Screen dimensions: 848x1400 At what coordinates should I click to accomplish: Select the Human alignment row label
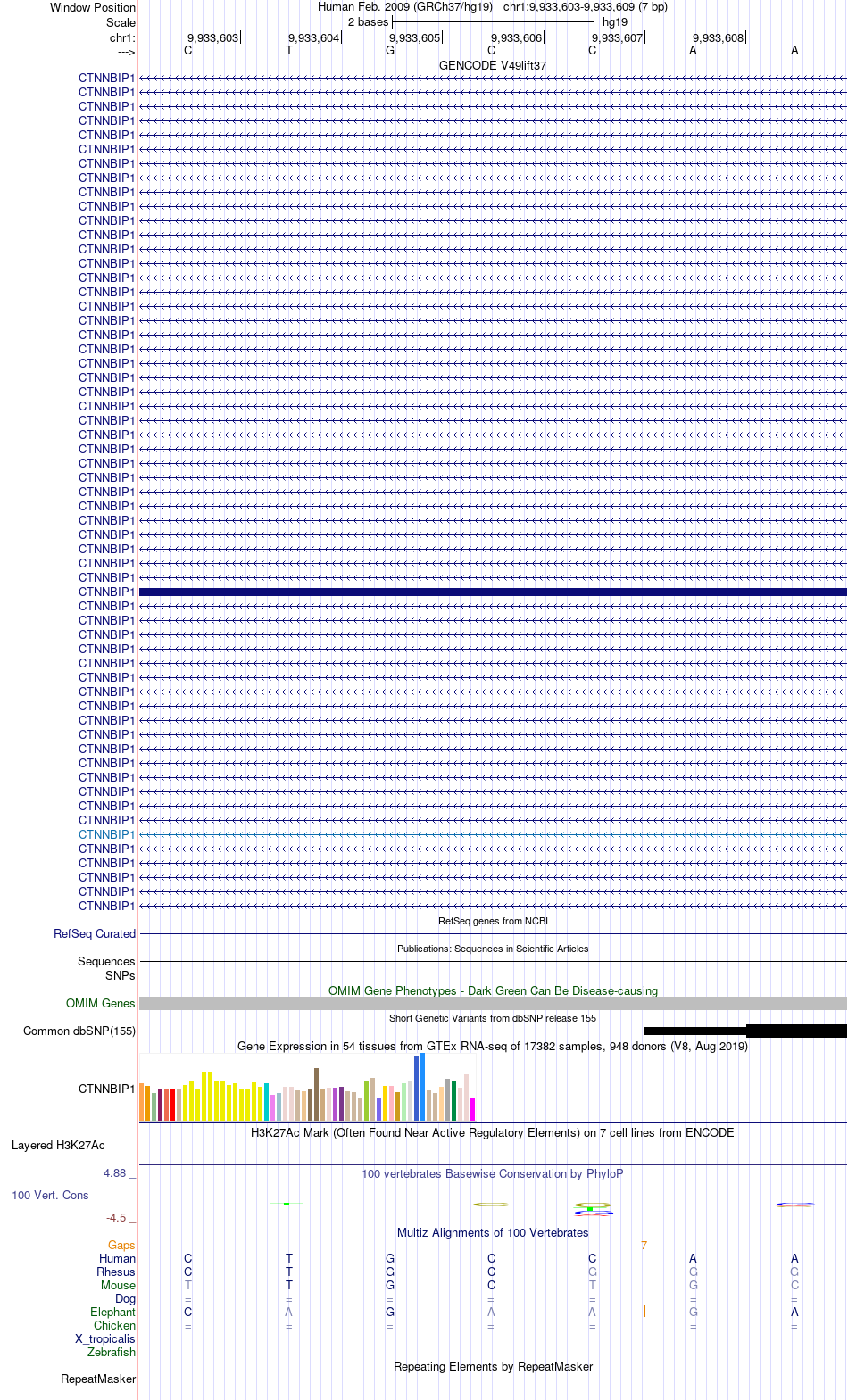(117, 1258)
